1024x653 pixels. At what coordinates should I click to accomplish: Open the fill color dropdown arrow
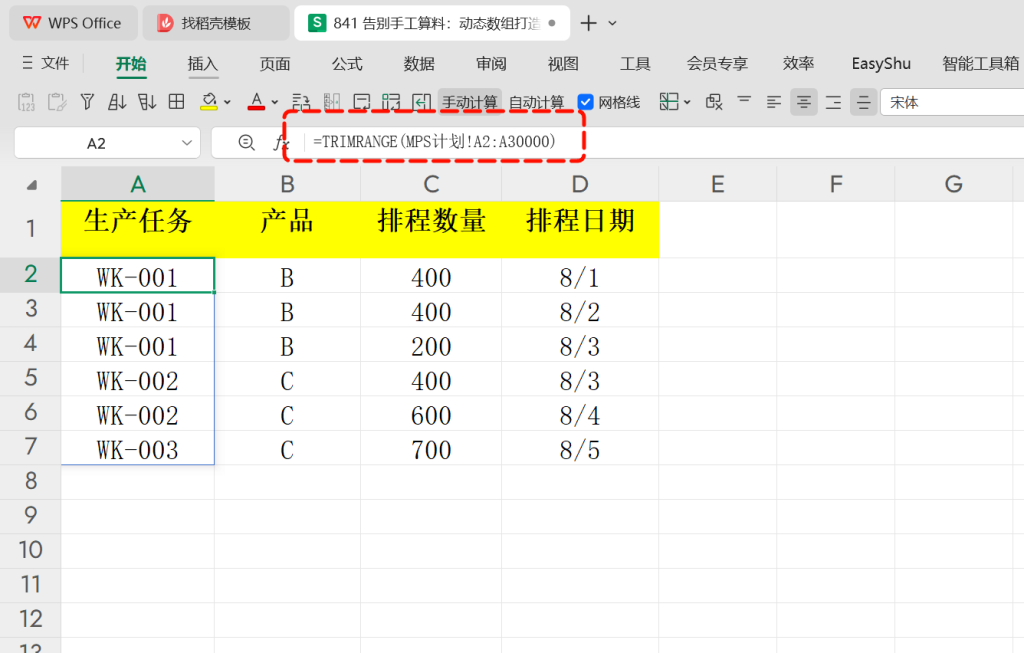(x=227, y=103)
